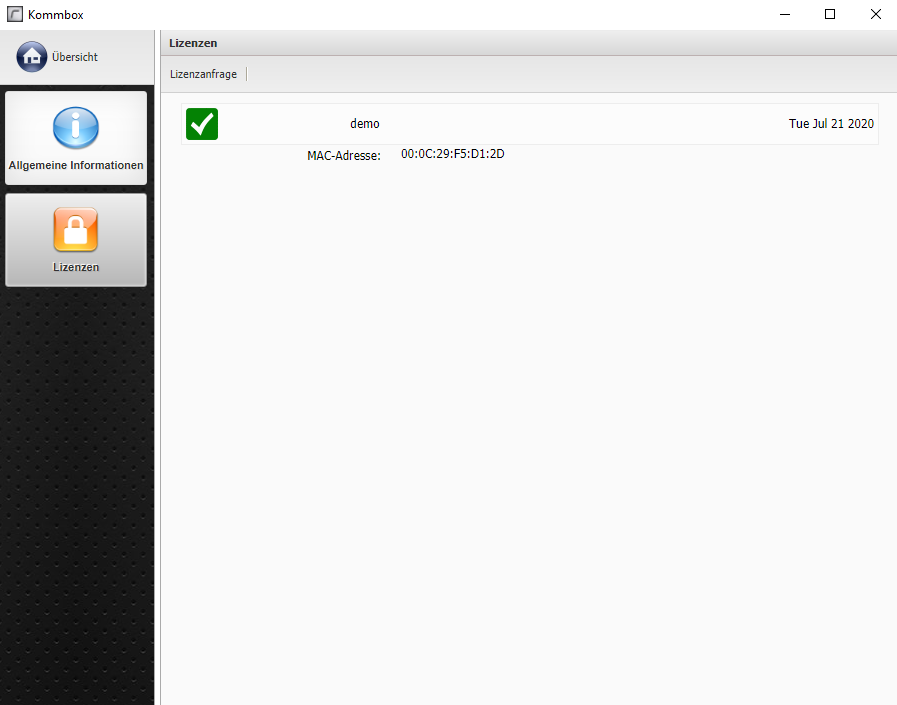Click the orange padlock Lizenzen icon
Image resolution: width=897 pixels, height=705 pixels.
[76, 230]
